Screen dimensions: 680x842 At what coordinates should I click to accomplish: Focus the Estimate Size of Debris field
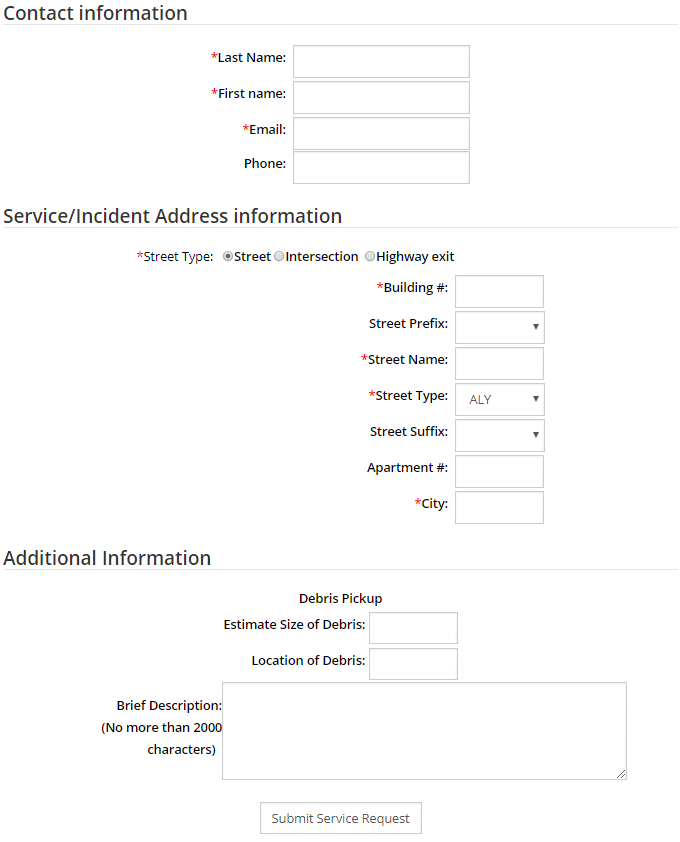tap(413, 628)
